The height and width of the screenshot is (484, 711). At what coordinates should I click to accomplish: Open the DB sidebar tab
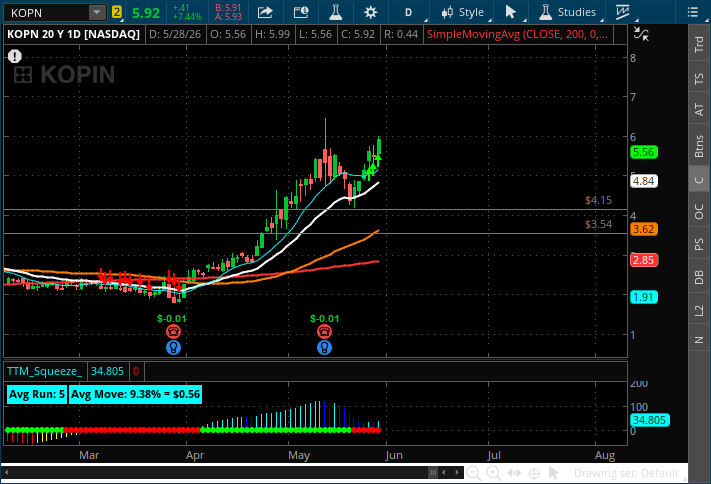[x=699, y=277]
